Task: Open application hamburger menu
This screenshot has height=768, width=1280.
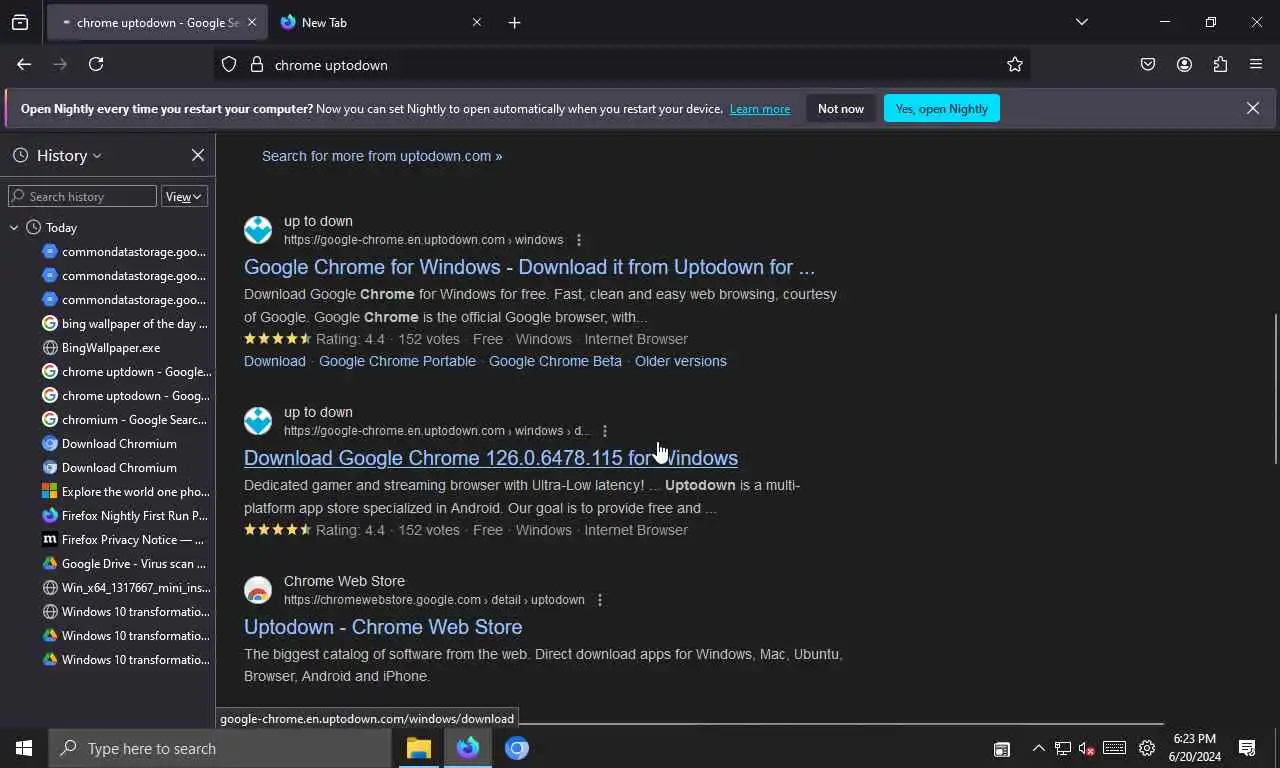Action: [1256, 65]
